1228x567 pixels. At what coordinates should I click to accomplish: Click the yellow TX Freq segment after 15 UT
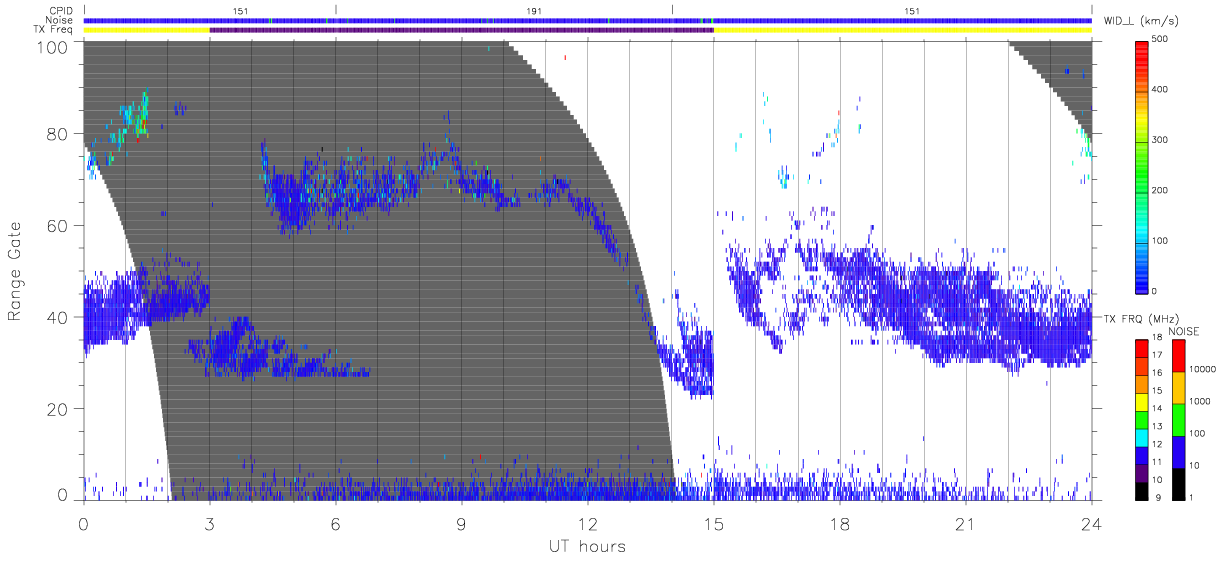coord(902,30)
